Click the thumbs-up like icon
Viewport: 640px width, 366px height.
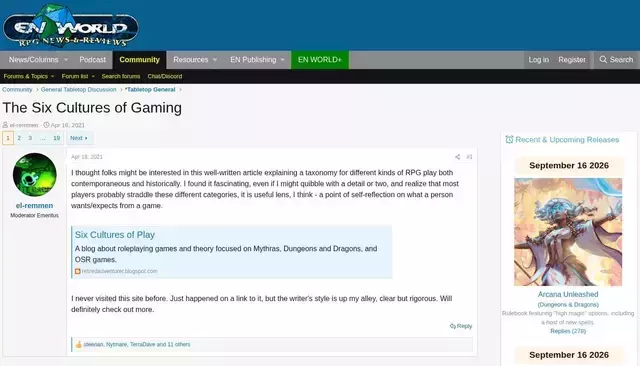tap(78, 344)
